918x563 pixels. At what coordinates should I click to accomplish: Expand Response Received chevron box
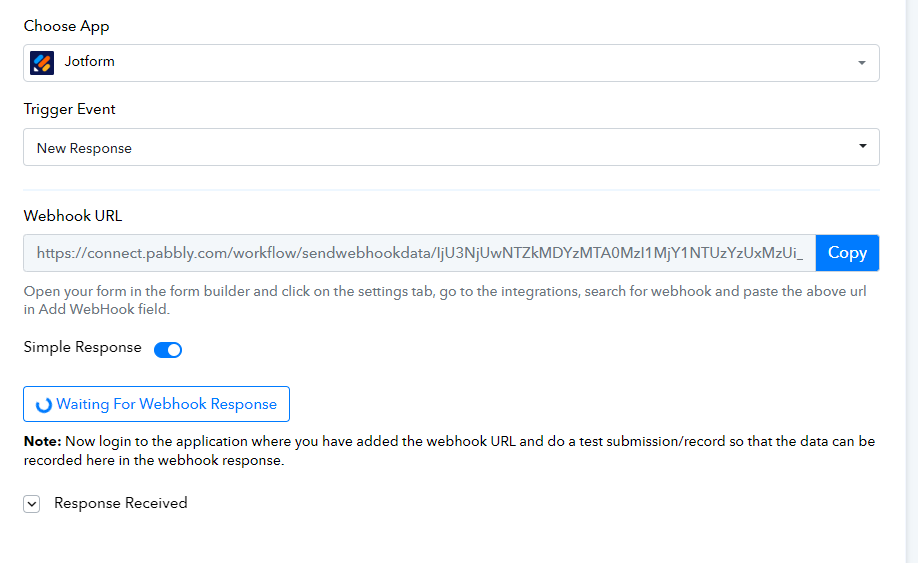[x=32, y=503]
